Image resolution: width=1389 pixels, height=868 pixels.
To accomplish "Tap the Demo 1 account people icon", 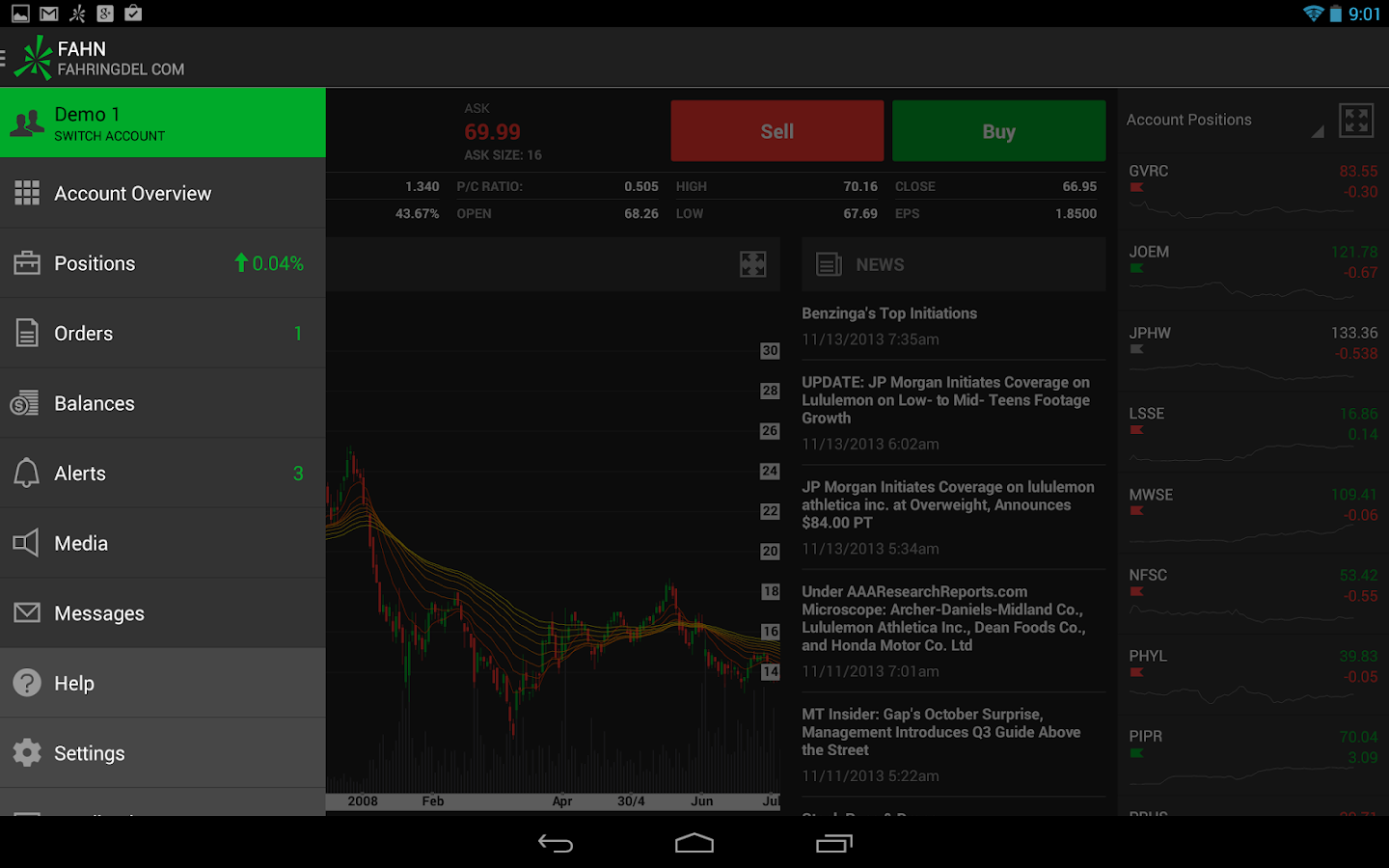I will tap(27, 122).
